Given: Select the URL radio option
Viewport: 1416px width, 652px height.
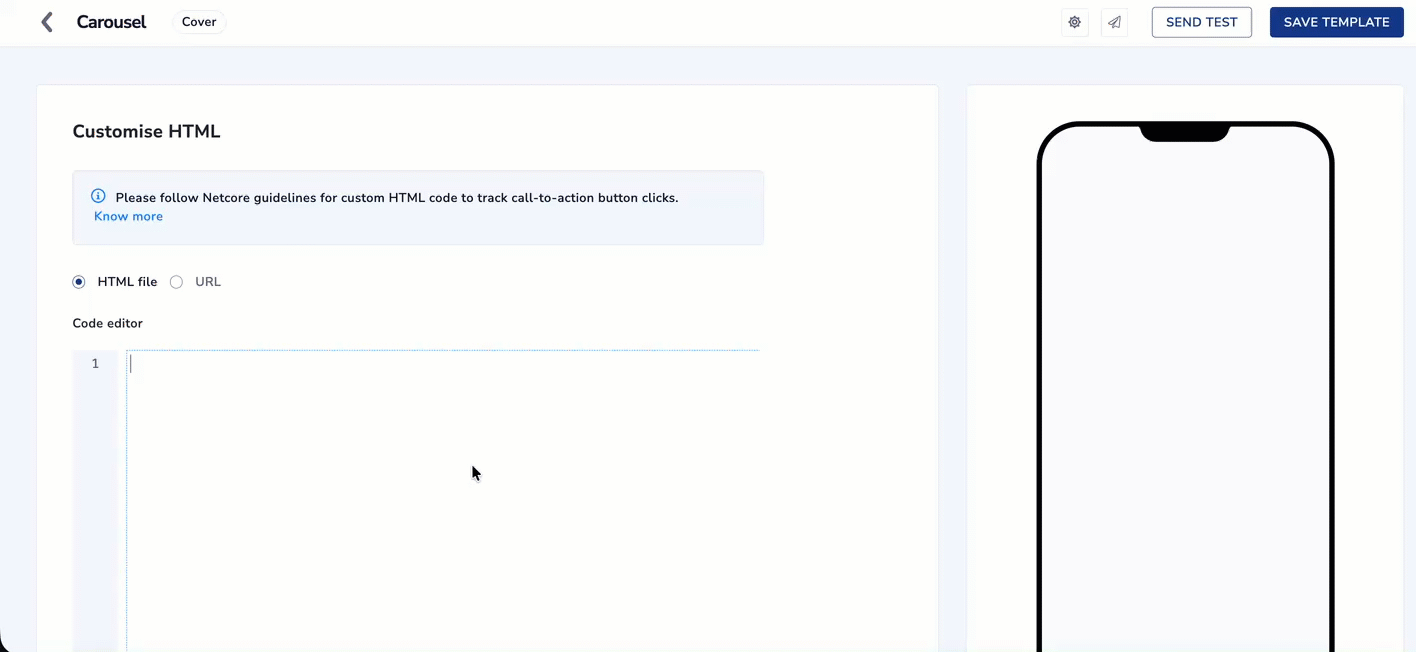Looking at the screenshot, I should click(x=176, y=282).
